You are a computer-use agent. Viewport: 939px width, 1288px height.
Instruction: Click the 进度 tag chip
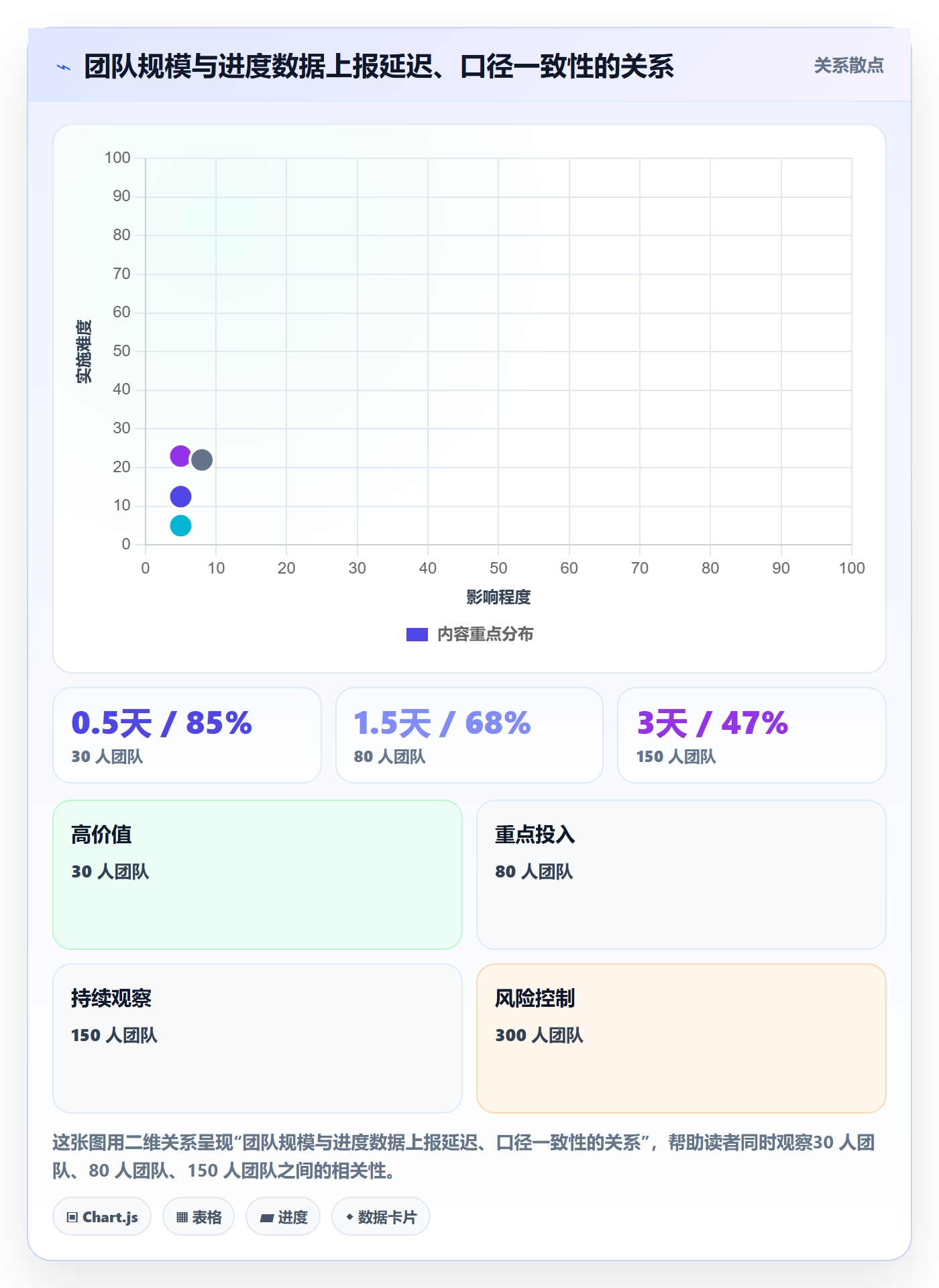coord(283,1216)
